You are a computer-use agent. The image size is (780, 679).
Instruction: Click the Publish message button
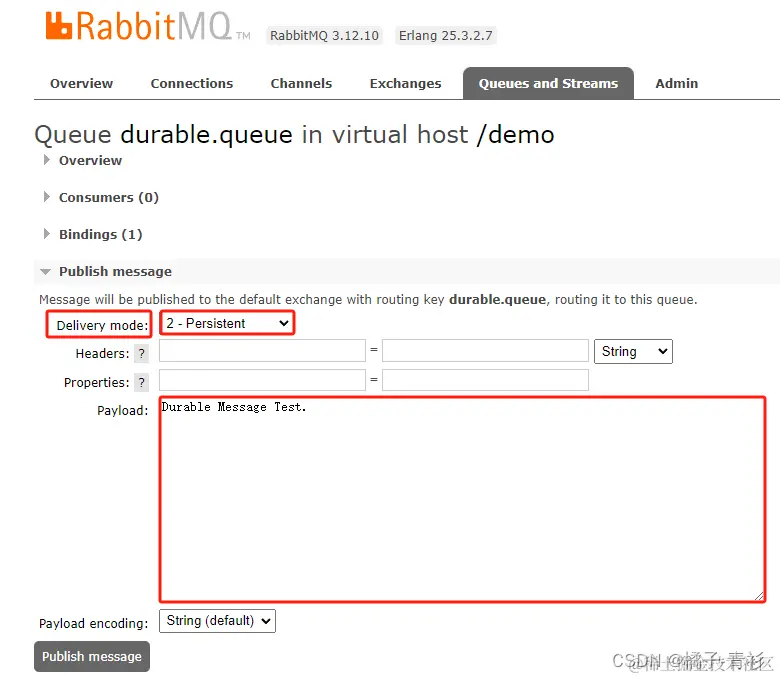tap(92, 657)
